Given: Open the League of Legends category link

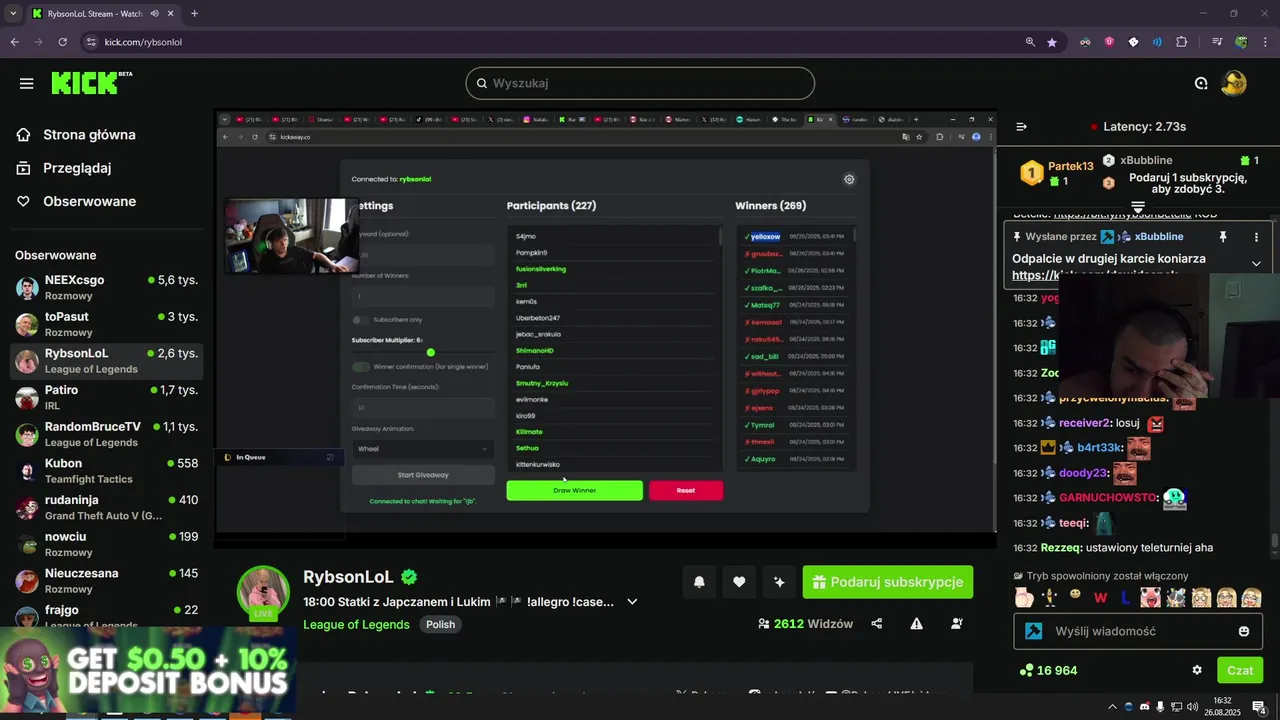Looking at the screenshot, I should click(356, 625).
